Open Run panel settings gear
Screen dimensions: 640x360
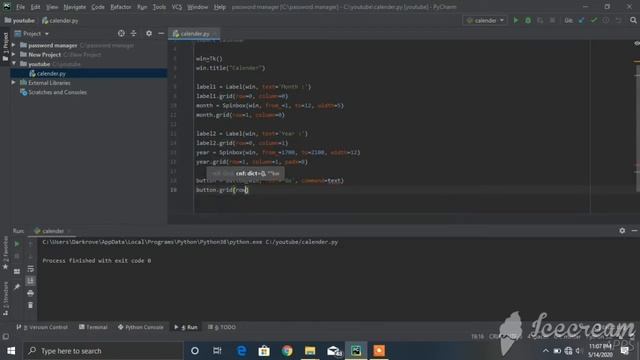[622, 231]
